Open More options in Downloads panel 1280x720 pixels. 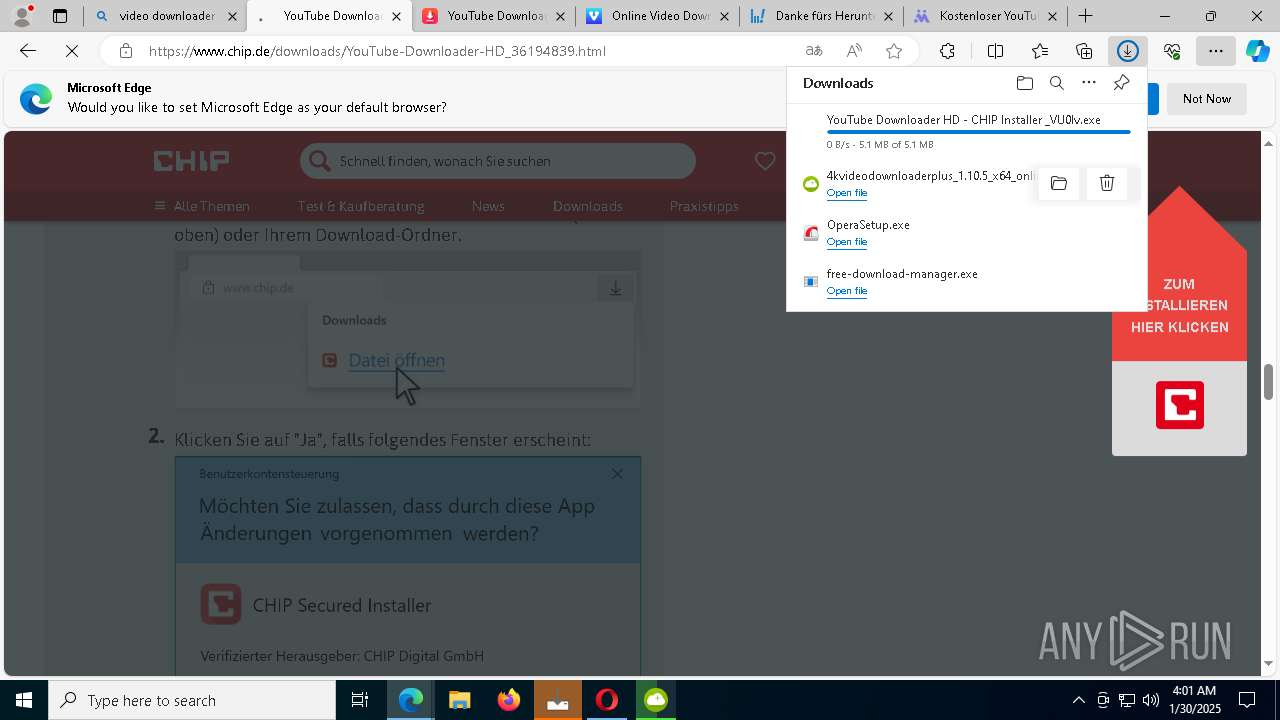tap(1089, 83)
